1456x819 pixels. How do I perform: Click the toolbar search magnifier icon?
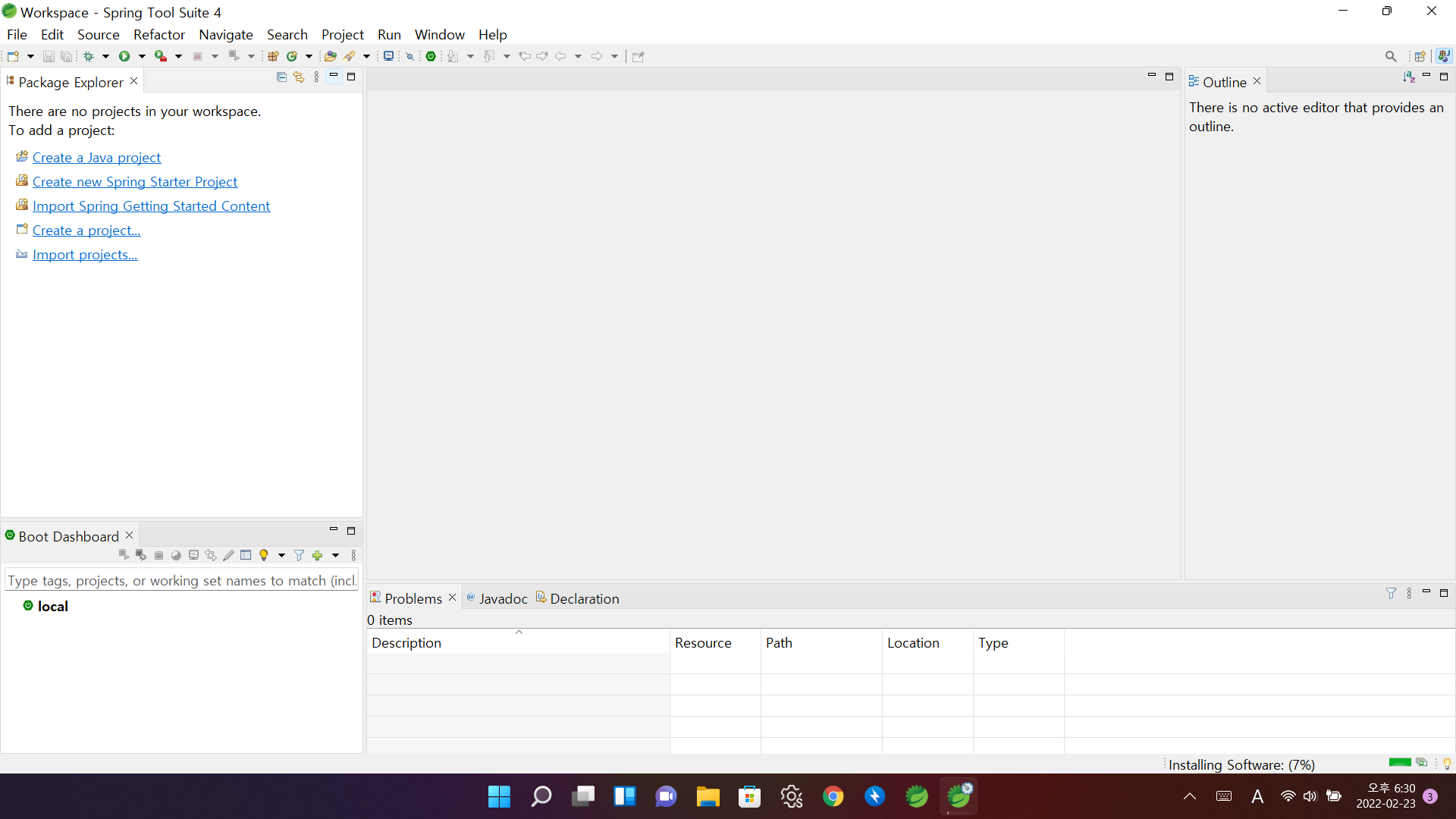pyautogui.click(x=1391, y=56)
